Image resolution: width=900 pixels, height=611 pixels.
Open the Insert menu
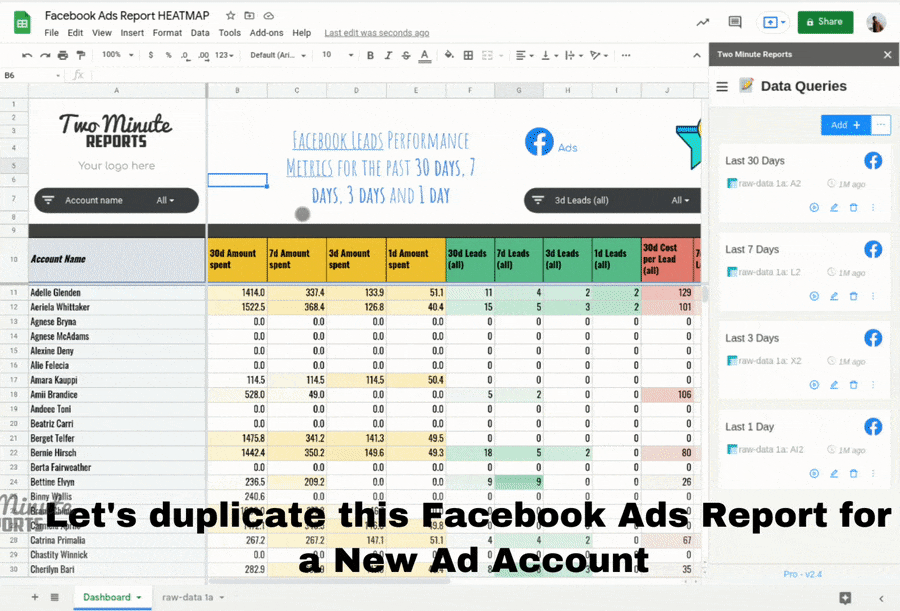point(132,33)
